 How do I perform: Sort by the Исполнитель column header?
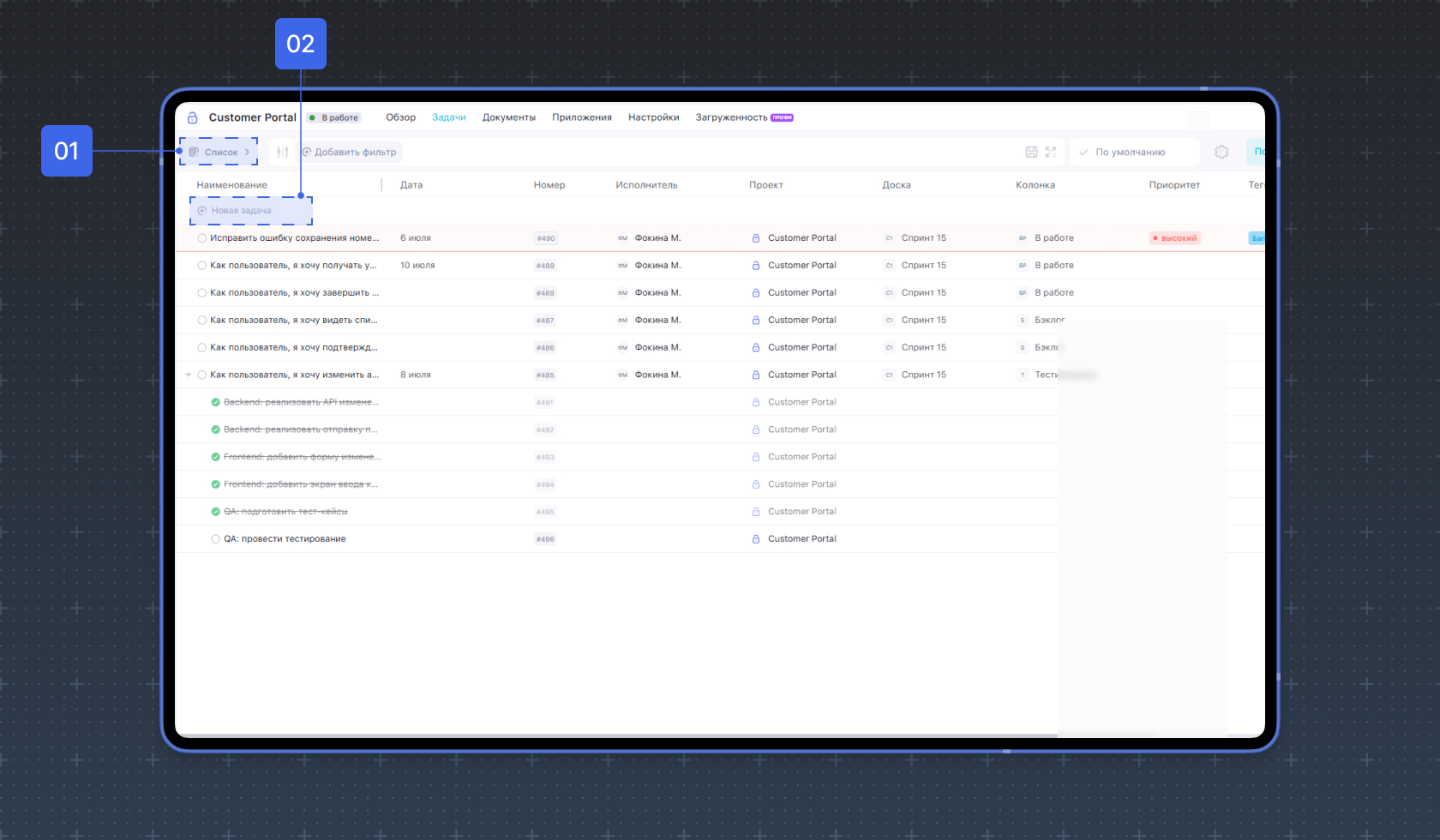pyautogui.click(x=646, y=185)
